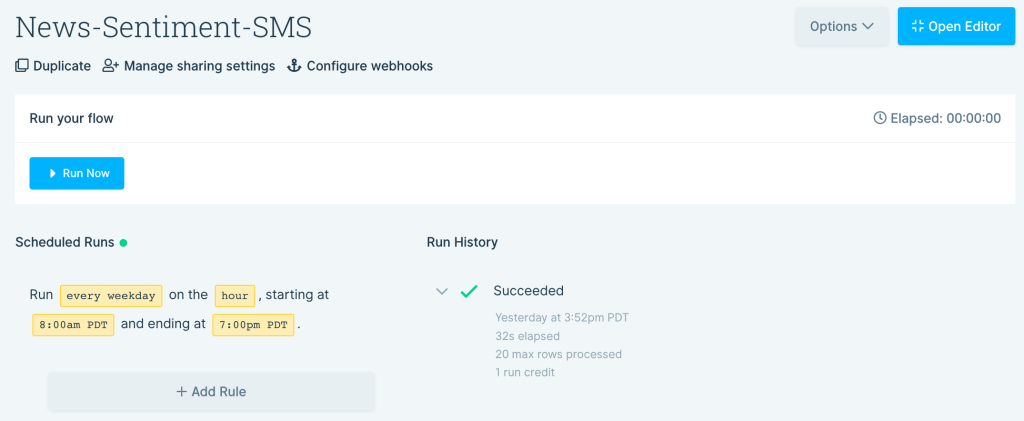
Task: Click the green Succeeded checkmark icon
Action: coord(468,291)
